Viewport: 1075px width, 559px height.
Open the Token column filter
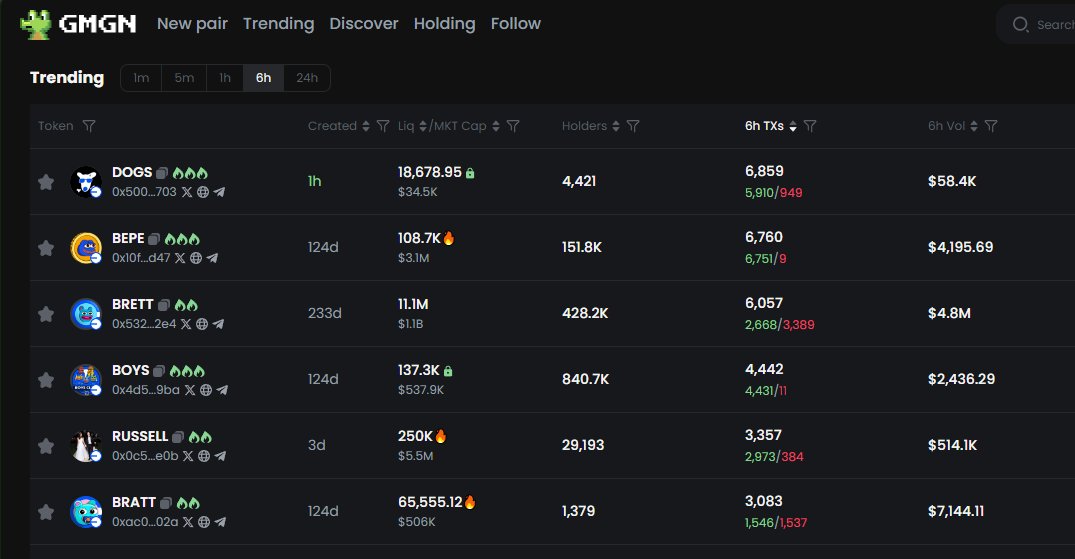[89, 126]
